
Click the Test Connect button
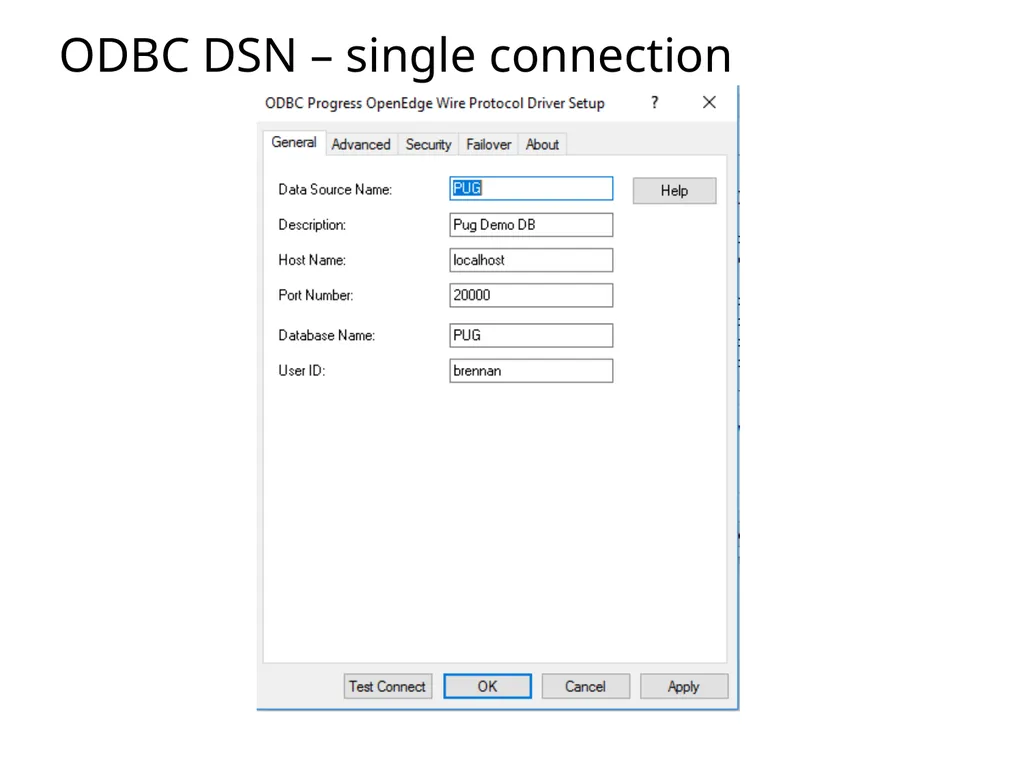click(x=387, y=686)
